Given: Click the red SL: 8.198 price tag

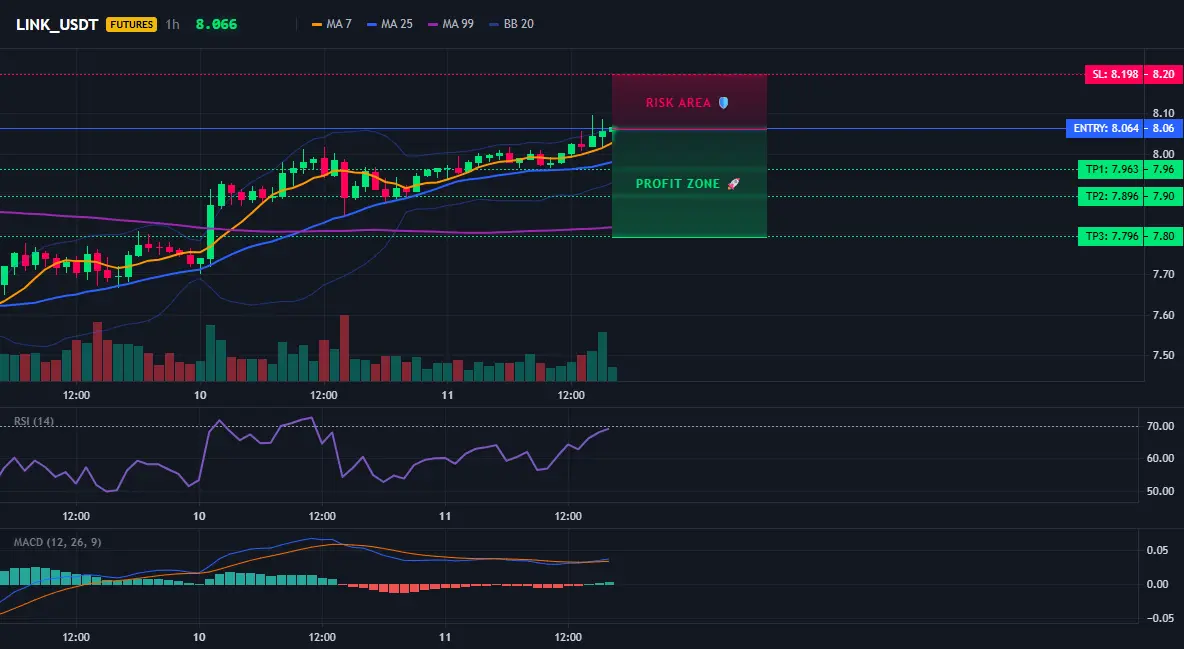Looking at the screenshot, I should pos(1114,74).
